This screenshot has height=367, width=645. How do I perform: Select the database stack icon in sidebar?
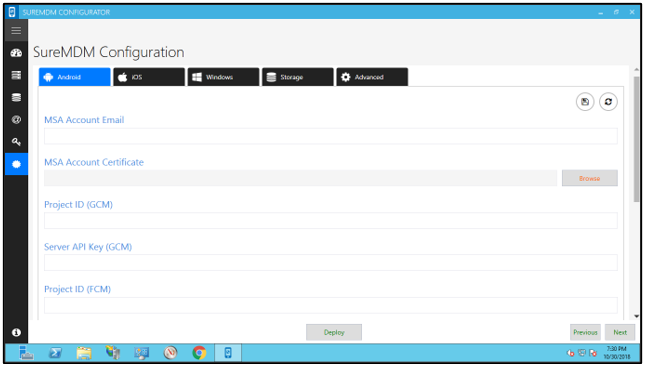[16, 97]
